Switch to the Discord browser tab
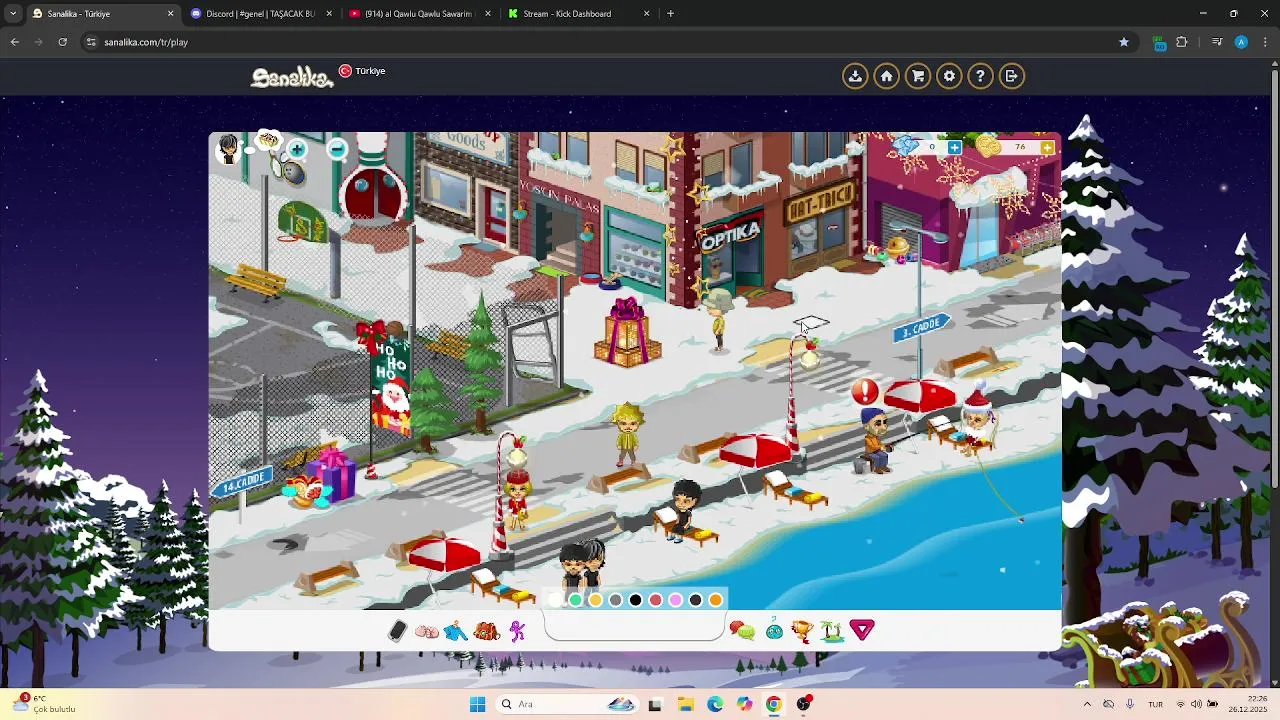The width and height of the screenshot is (1280, 720). pyautogui.click(x=261, y=14)
